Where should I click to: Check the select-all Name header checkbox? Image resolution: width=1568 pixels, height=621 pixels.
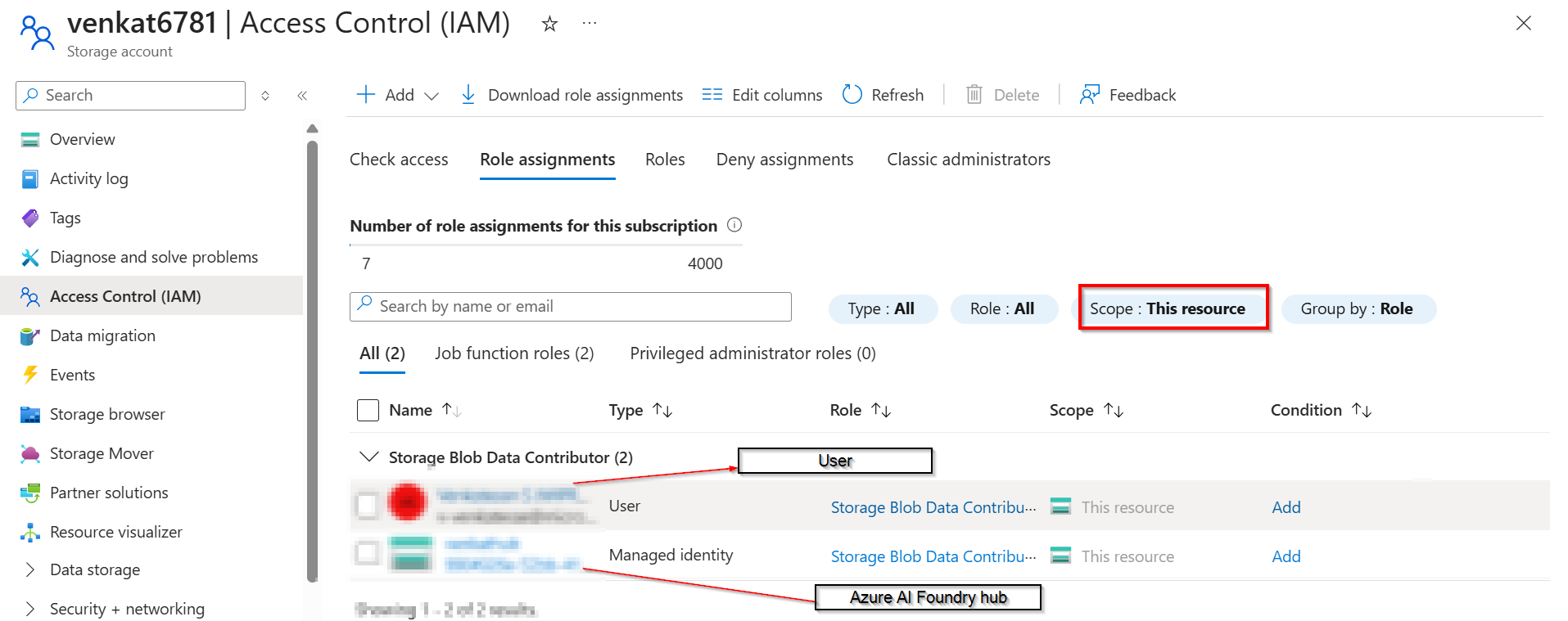pos(368,410)
